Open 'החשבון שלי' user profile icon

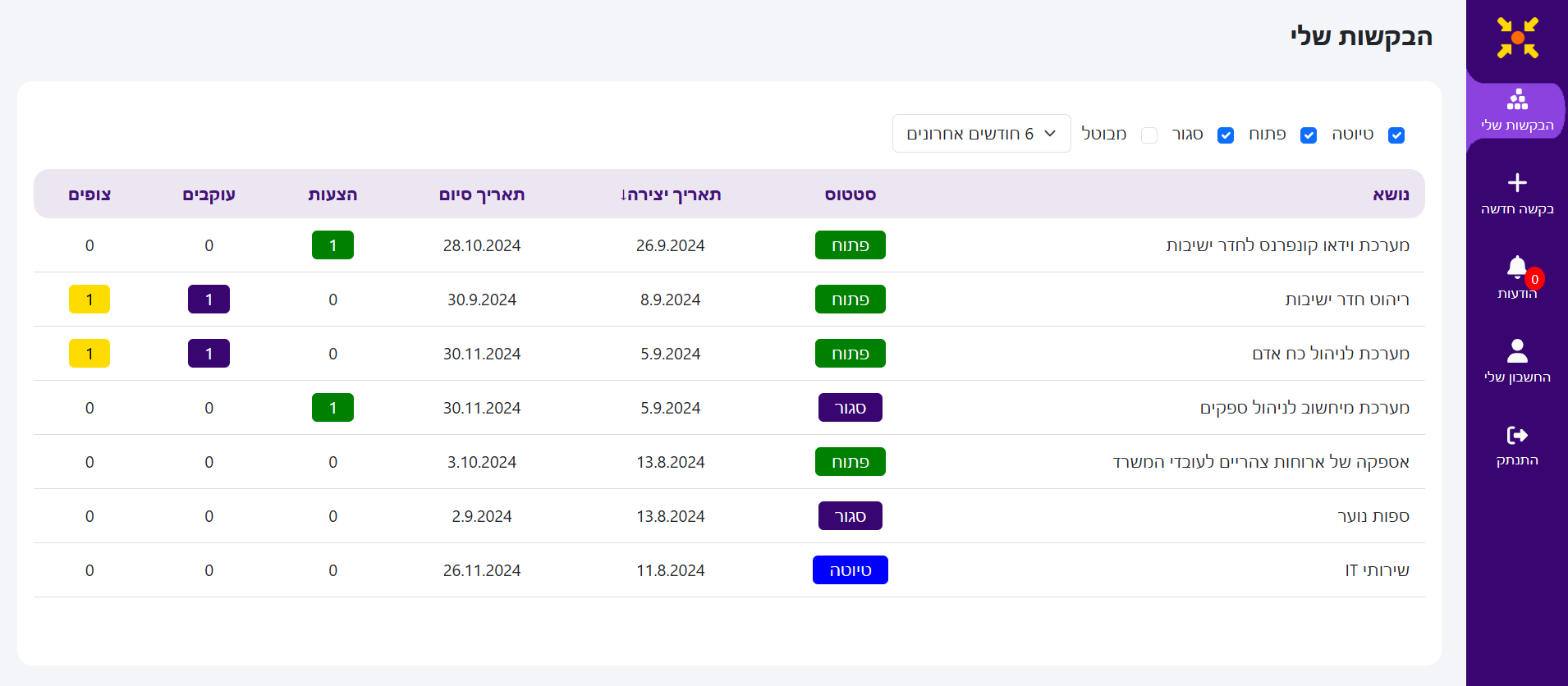[1517, 351]
